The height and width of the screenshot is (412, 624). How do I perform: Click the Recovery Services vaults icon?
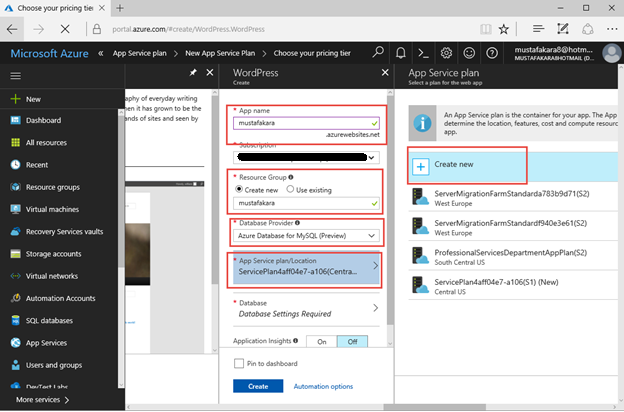pos(16,232)
